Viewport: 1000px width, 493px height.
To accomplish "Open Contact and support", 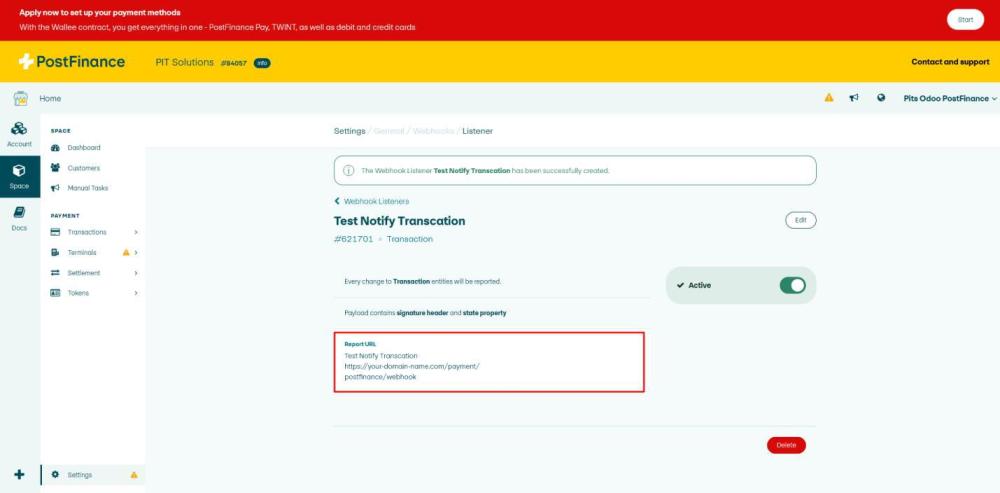I will [950, 62].
